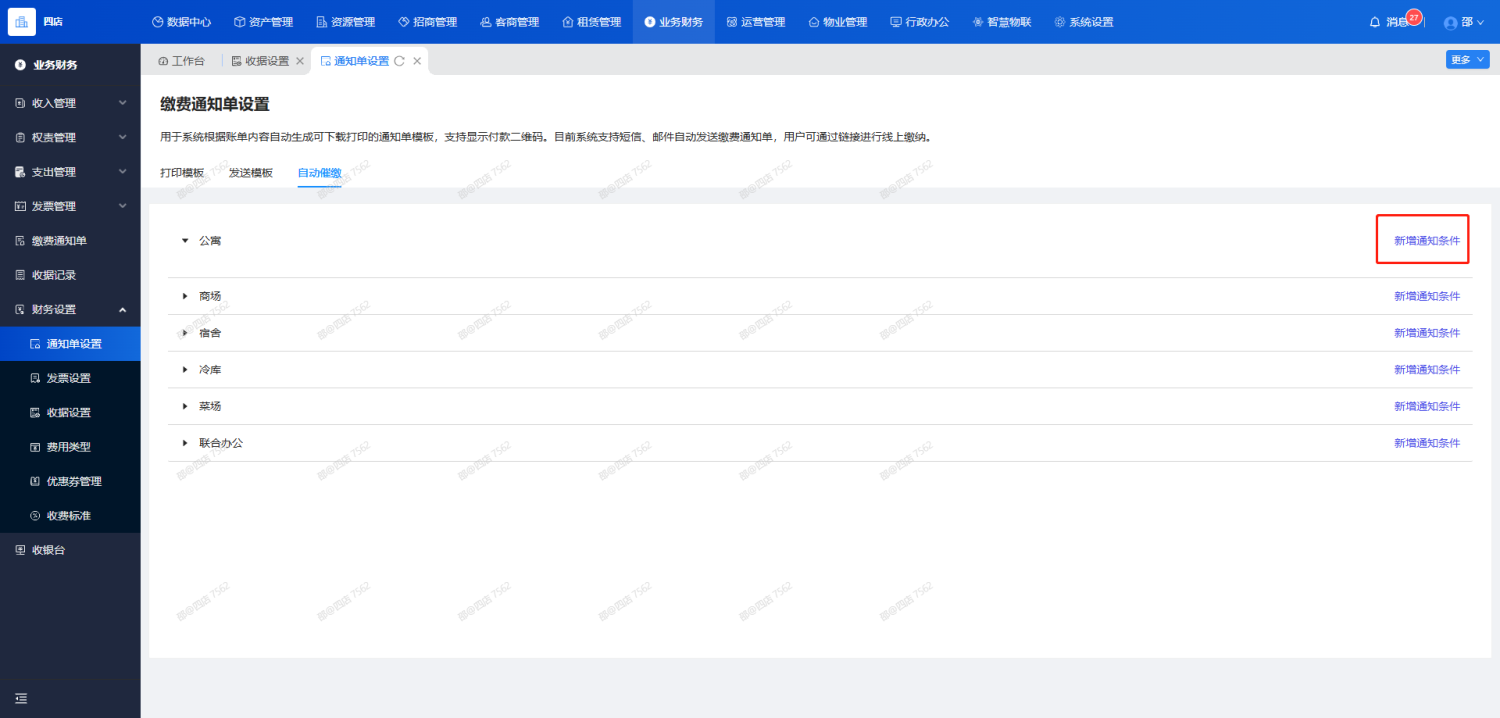The height and width of the screenshot is (718, 1500).
Task: Switch to the 发送模板 tab
Action: [x=250, y=173]
